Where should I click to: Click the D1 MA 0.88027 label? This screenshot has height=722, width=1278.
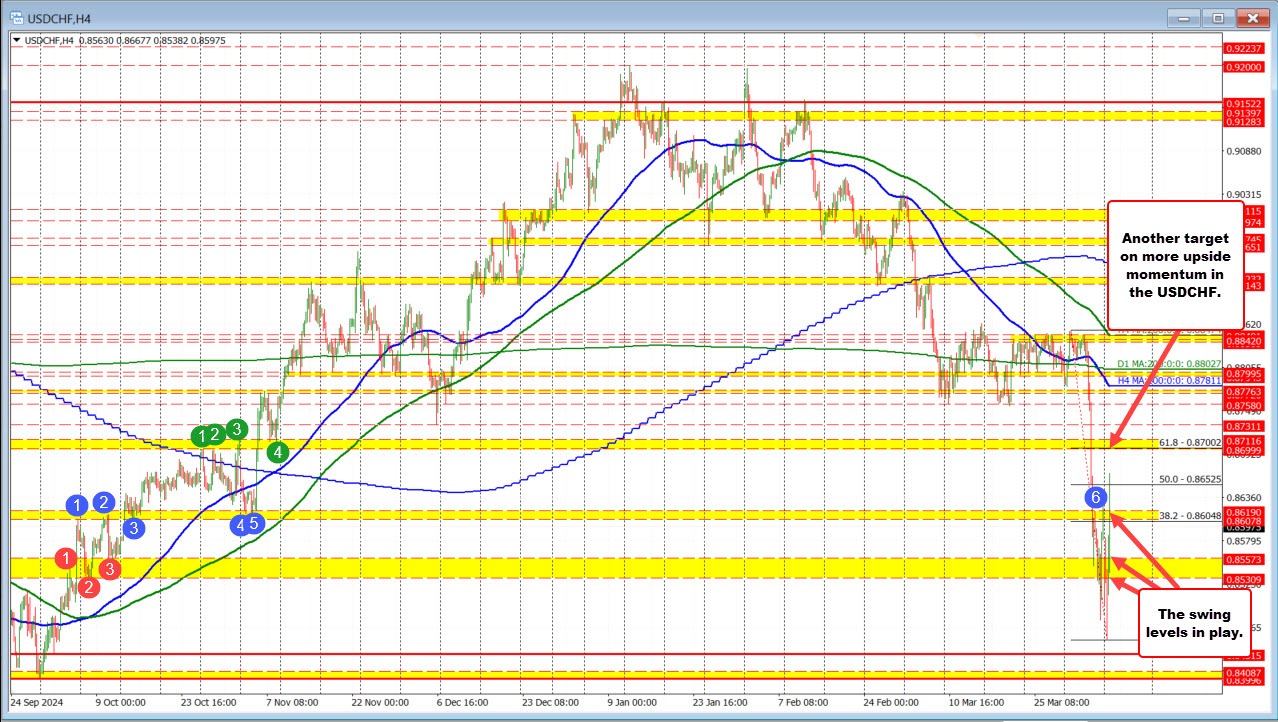click(1156, 365)
